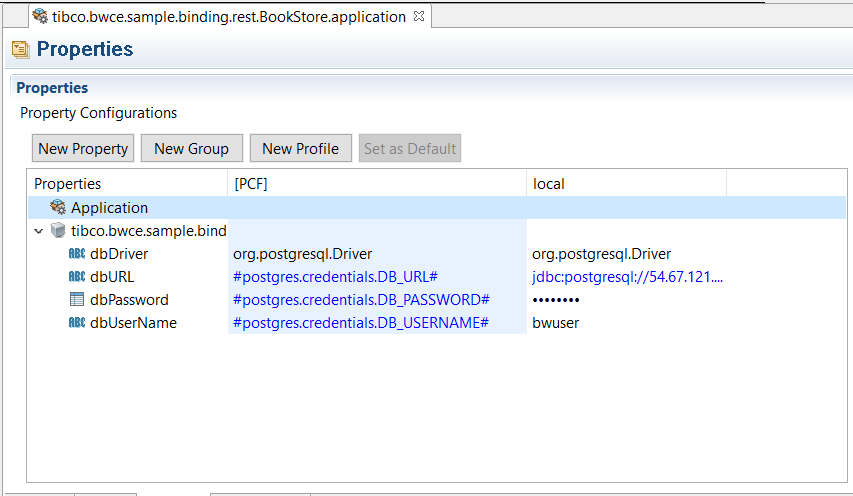853x496 pixels.
Task: Select the Properties column header
Action: (x=127, y=184)
